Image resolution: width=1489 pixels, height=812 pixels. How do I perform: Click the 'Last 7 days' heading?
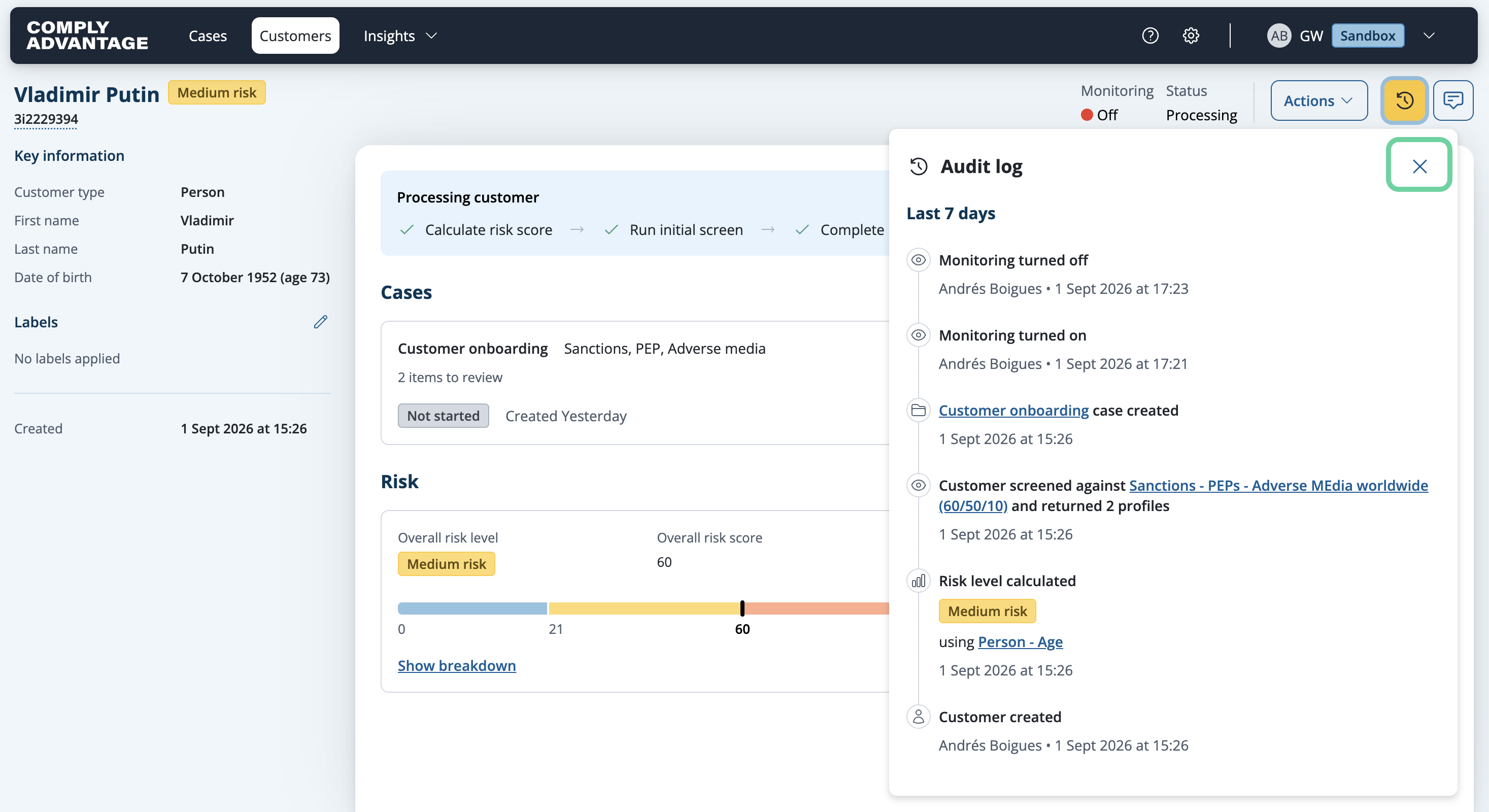pos(951,213)
